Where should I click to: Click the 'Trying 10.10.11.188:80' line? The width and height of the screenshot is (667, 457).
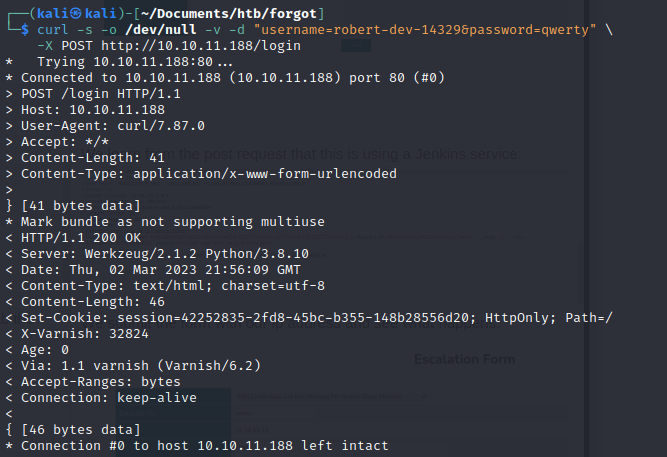(134, 62)
